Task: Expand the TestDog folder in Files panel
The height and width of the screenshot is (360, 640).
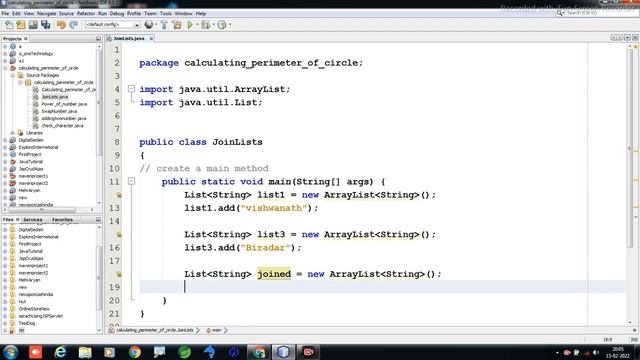Action: coord(5,323)
